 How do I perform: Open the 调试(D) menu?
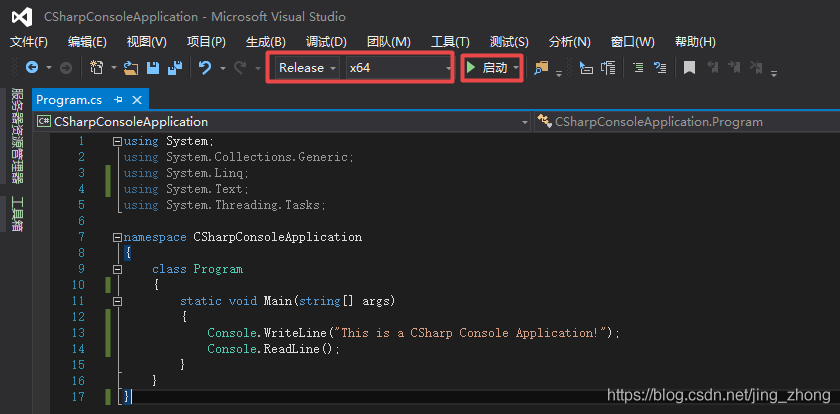coord(326,42)
